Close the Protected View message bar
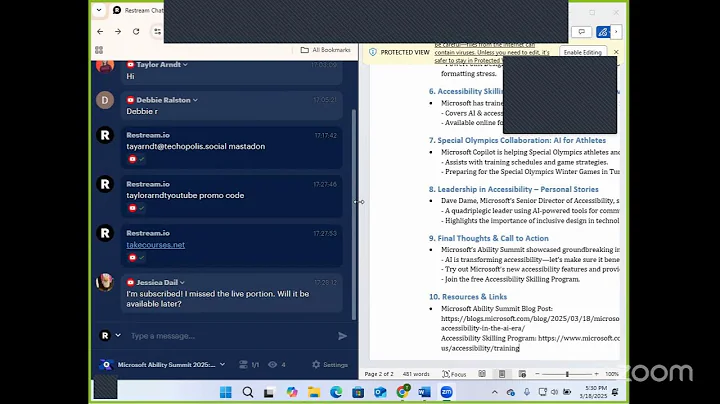This screenshot has width=720, height=404. point(616,52)
